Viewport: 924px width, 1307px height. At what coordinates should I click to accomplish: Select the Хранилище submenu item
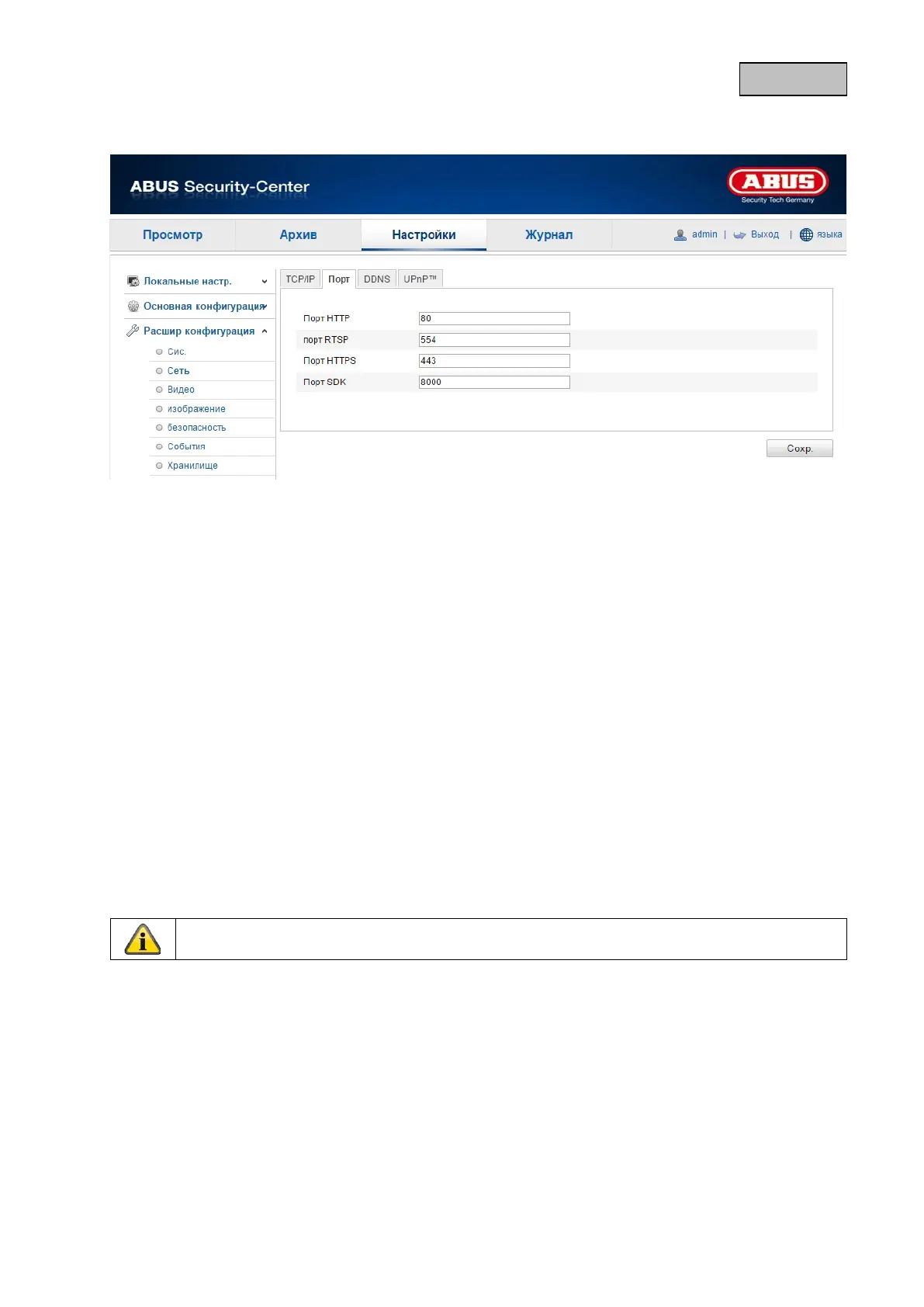(x=192, y=466)
